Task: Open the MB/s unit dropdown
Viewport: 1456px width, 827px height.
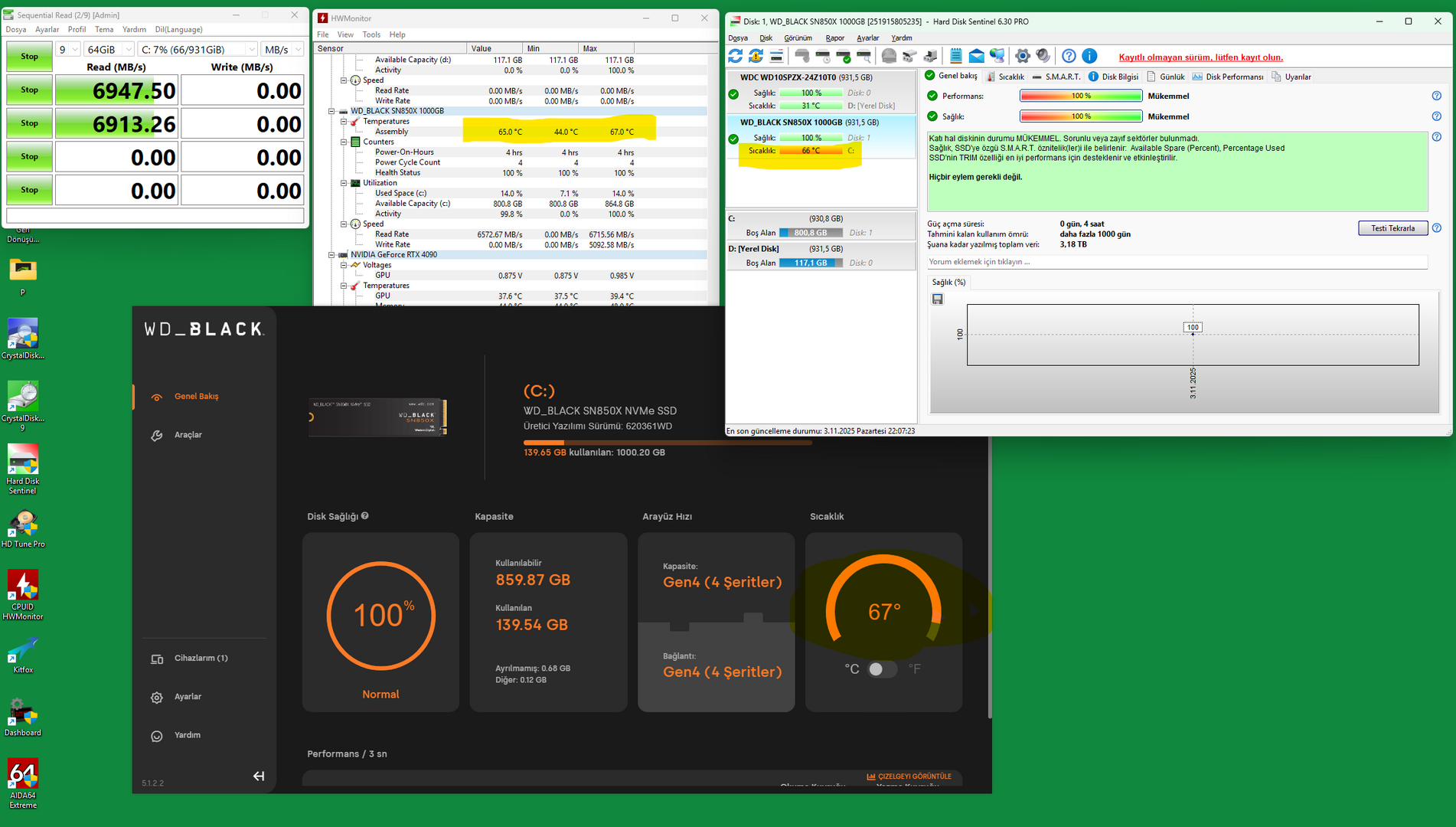Action: (282, 50)
